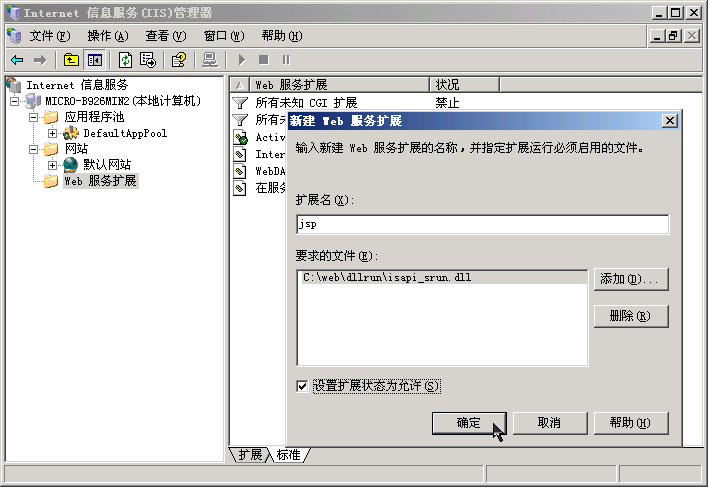Click the sort arrow column header

[x=240, y=85]
